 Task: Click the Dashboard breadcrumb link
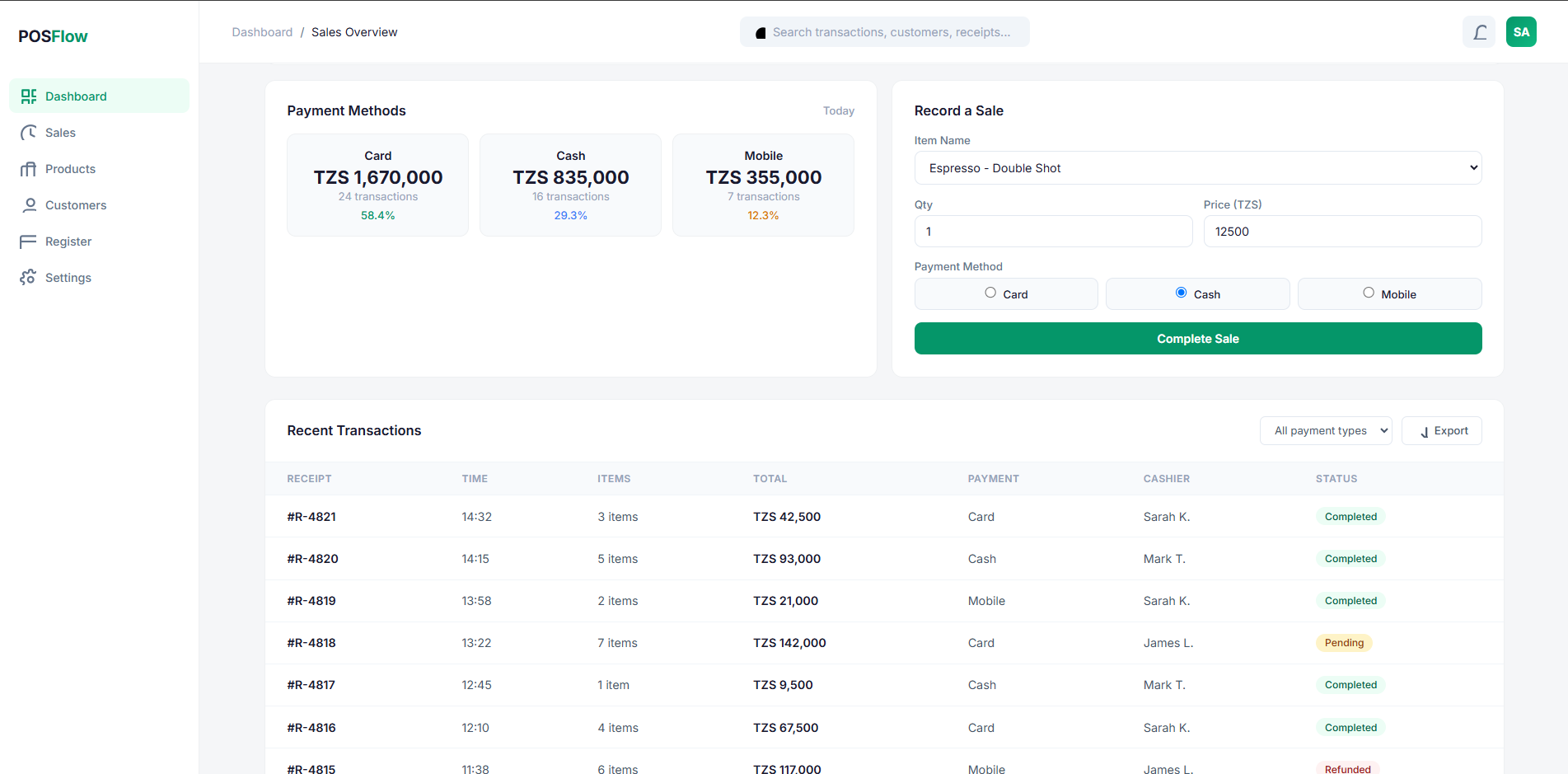click(x=262, y=32)
